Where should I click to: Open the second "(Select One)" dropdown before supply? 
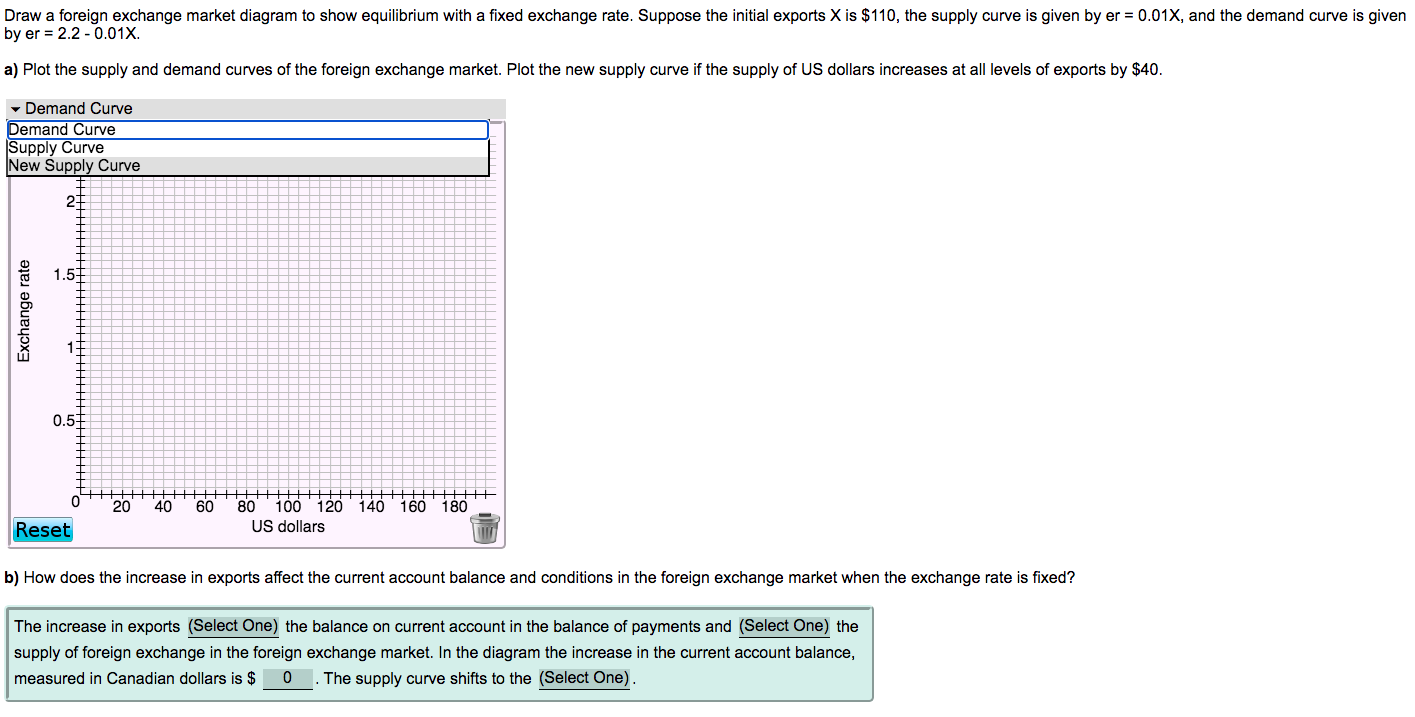[784, 626]
